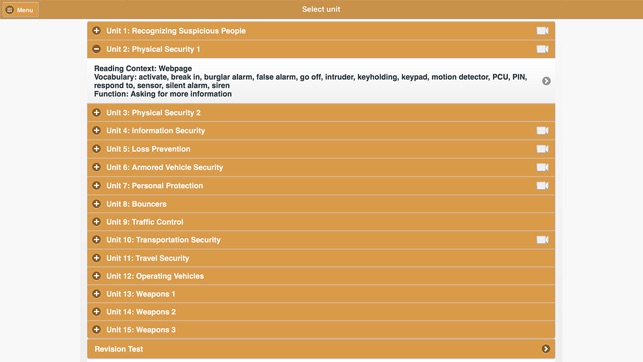
Task: Play video for Unit 2 Physical Security 1
Action: tap(542, 49)
